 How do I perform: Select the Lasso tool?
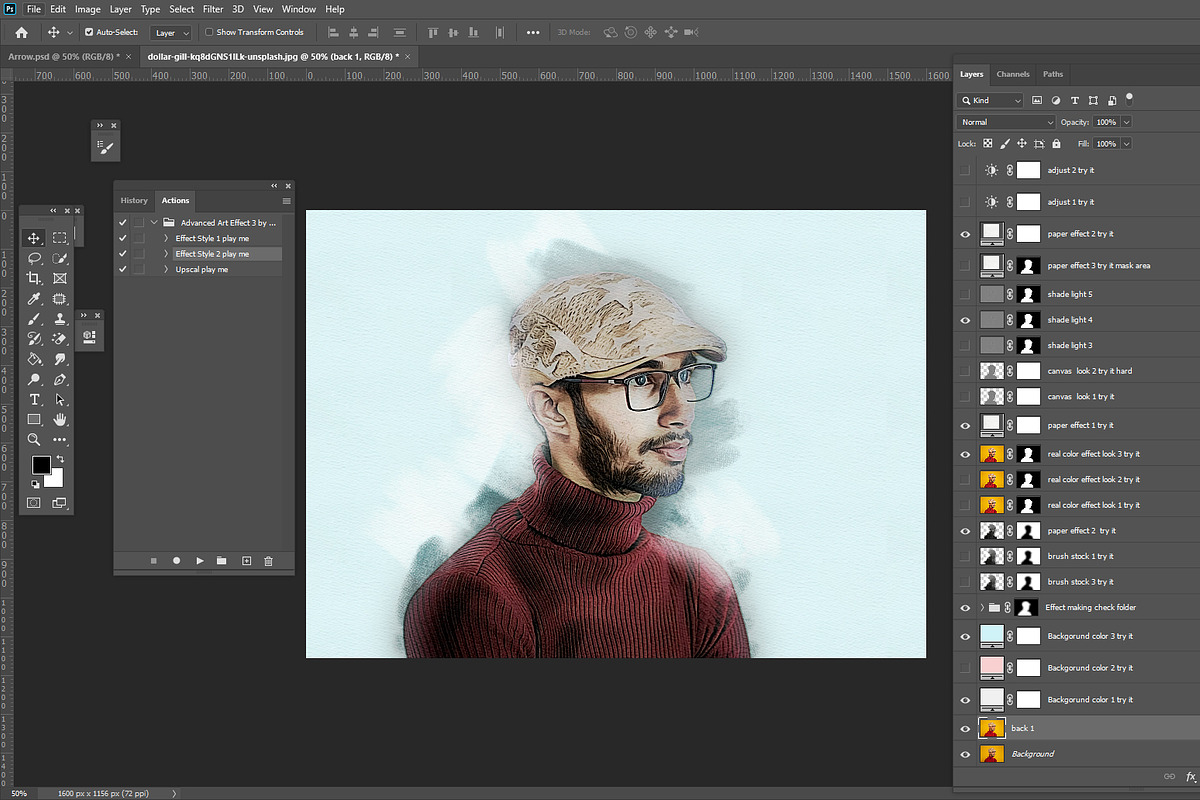tap(34, 258)
